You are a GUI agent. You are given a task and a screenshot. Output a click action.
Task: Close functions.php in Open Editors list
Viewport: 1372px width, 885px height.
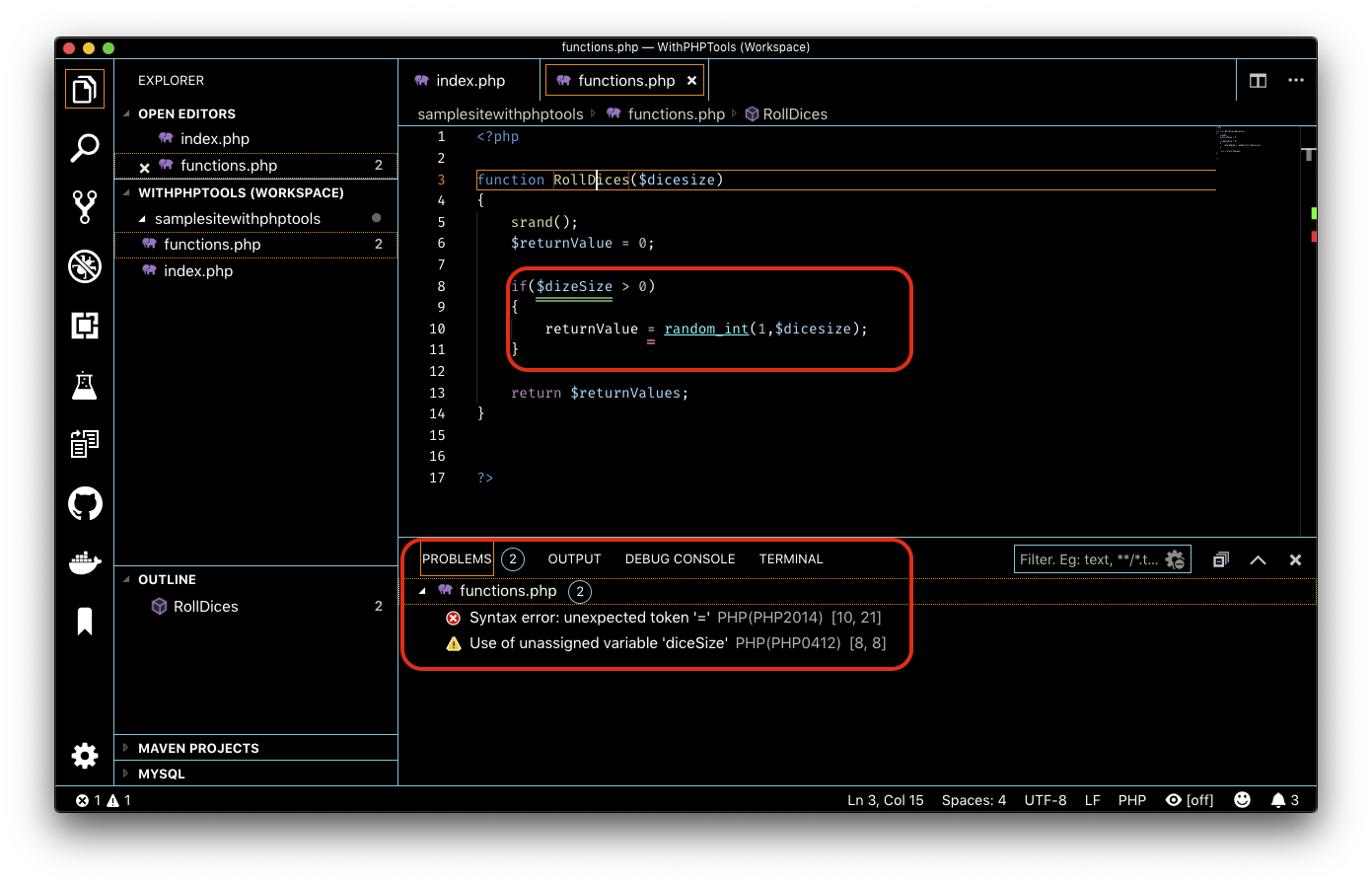tap(145, 167)
